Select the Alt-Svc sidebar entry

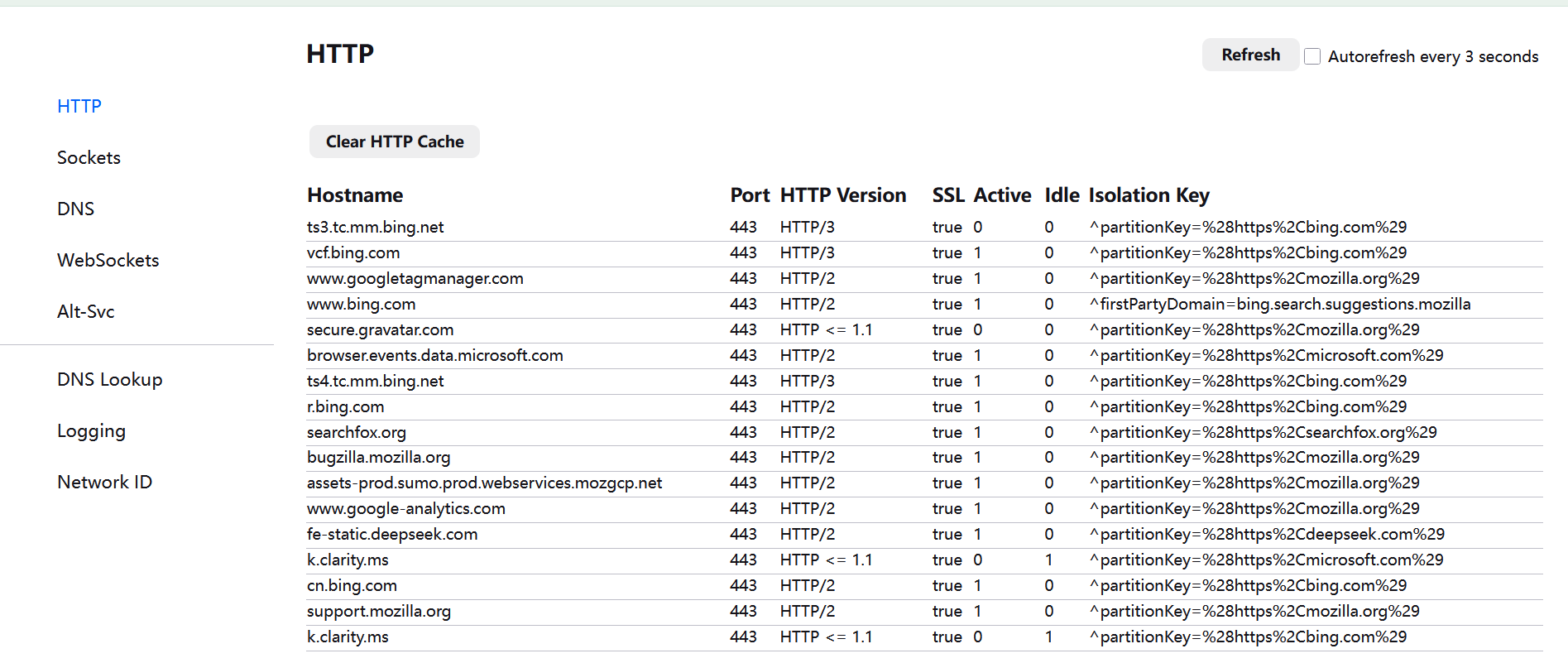click(85, 311)
